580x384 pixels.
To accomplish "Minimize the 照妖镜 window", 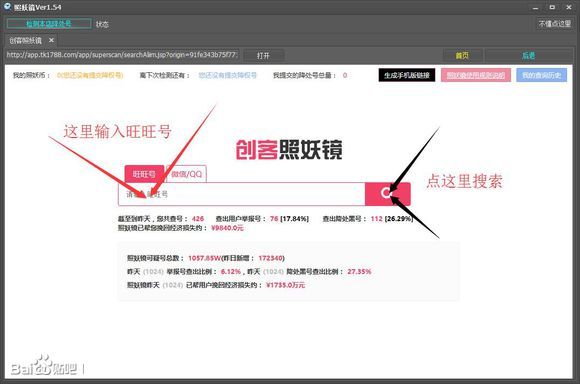I will coord(535,7).
